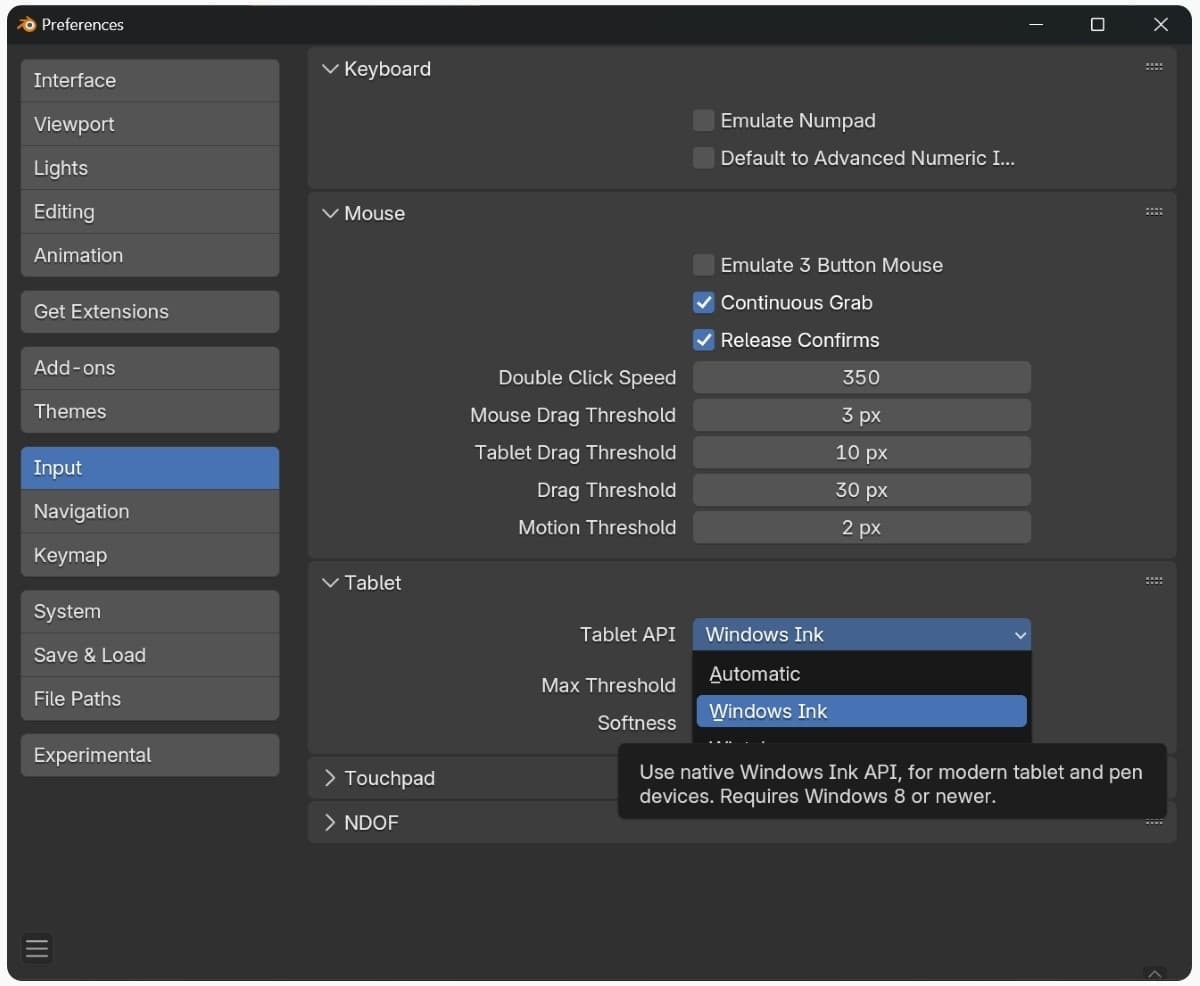Click the Blender logo in title bar

[27, 24]
